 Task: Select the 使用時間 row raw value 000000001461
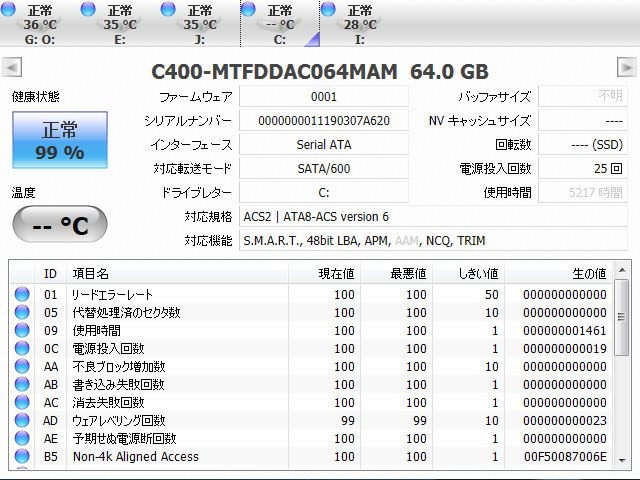click(565, 330)
